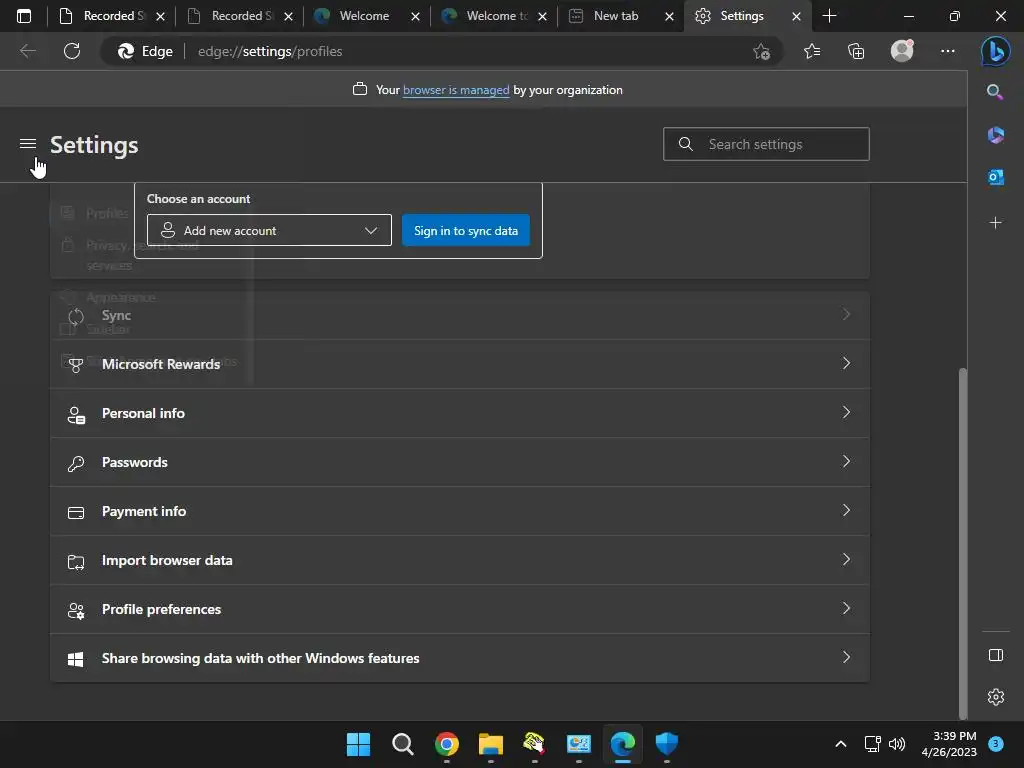This screenshot has height=768, width=1024.
Task: Open the Add new account dropdown
Action: (x=269, y=231)
